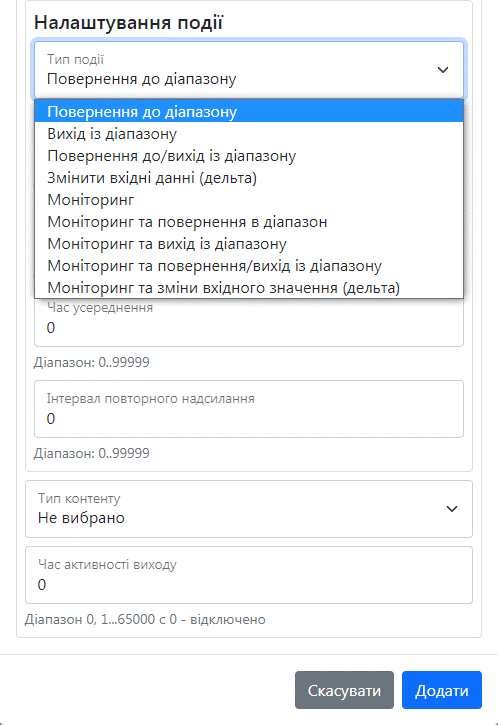Click the 'Налаштування події' heading
The image size is (498, 725).
point(129,23)
